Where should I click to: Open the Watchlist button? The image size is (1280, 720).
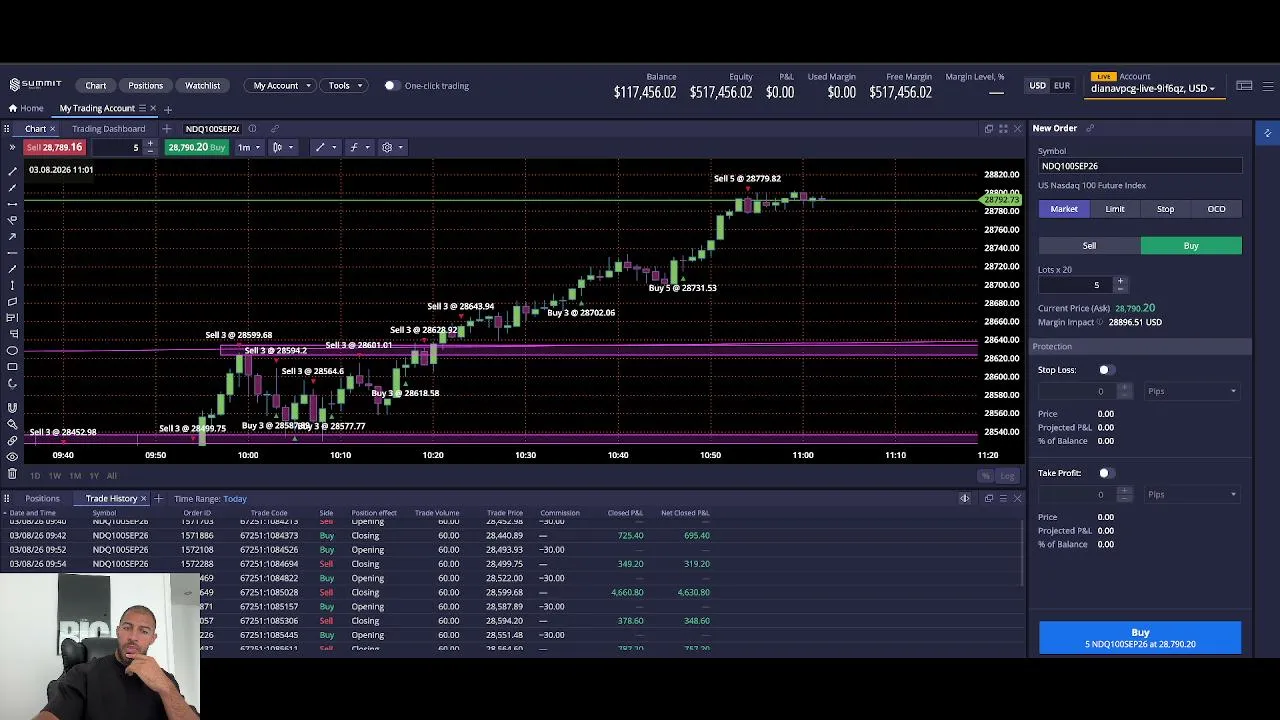(x=202, y=85)
